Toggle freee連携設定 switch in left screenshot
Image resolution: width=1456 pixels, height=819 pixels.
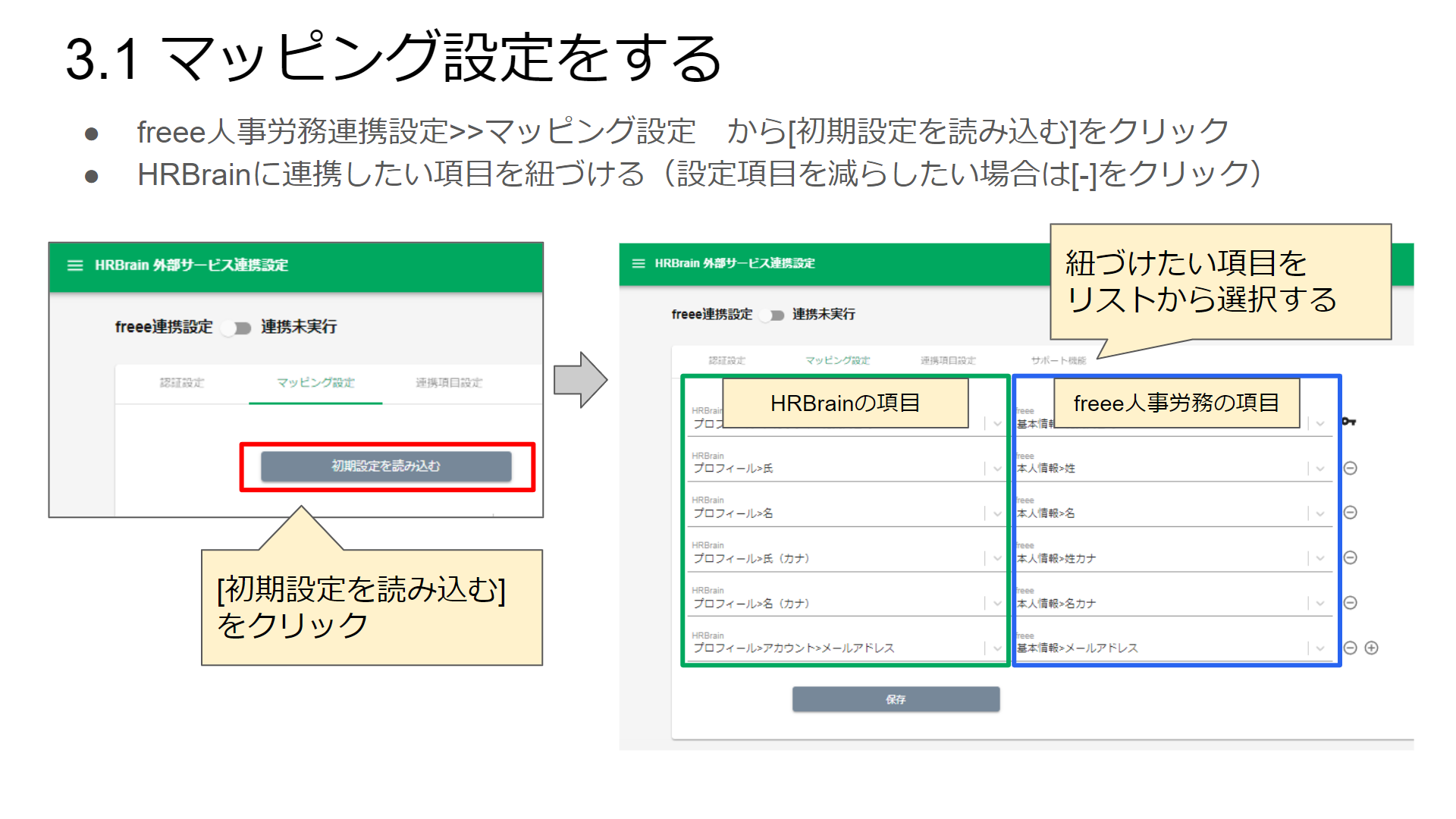coord(237,328)
